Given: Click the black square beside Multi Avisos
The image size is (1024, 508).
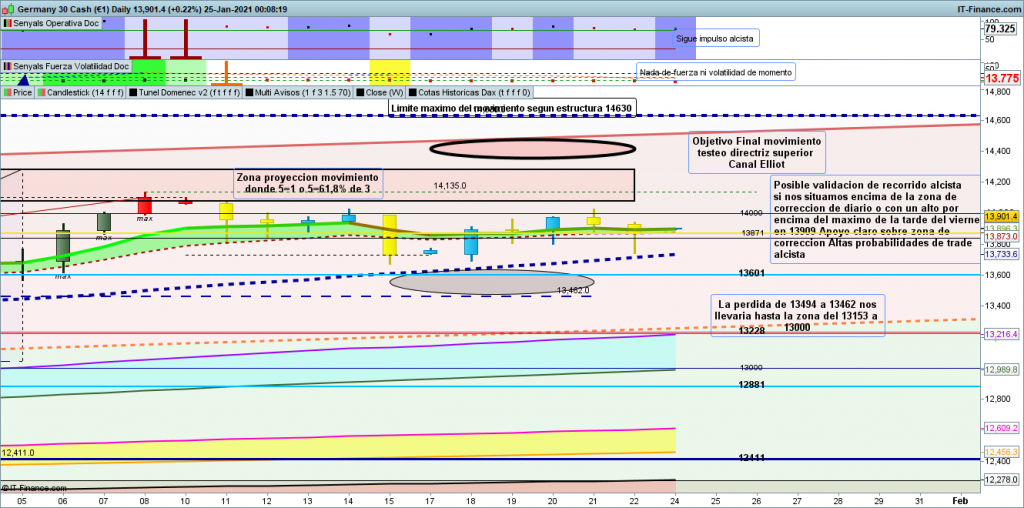Looking at the screenshot, I should coord(249,92).
